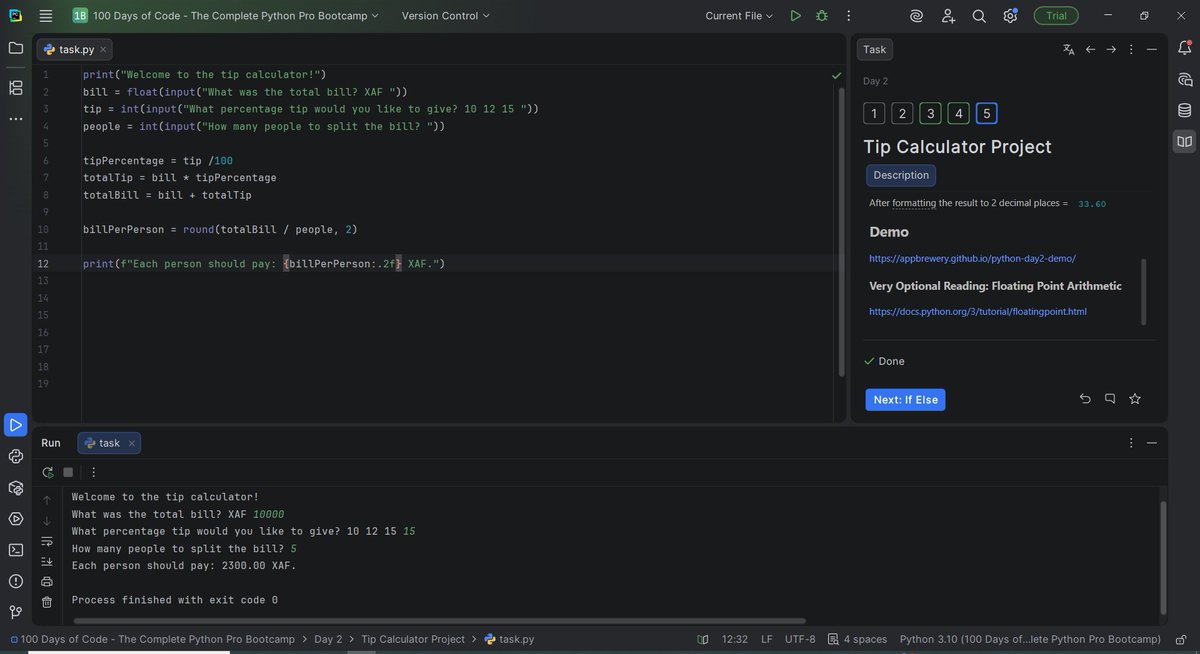Open the AI Chat icon in the right sidebar
Screen dimensions: 1200x654
[1185, 79]
